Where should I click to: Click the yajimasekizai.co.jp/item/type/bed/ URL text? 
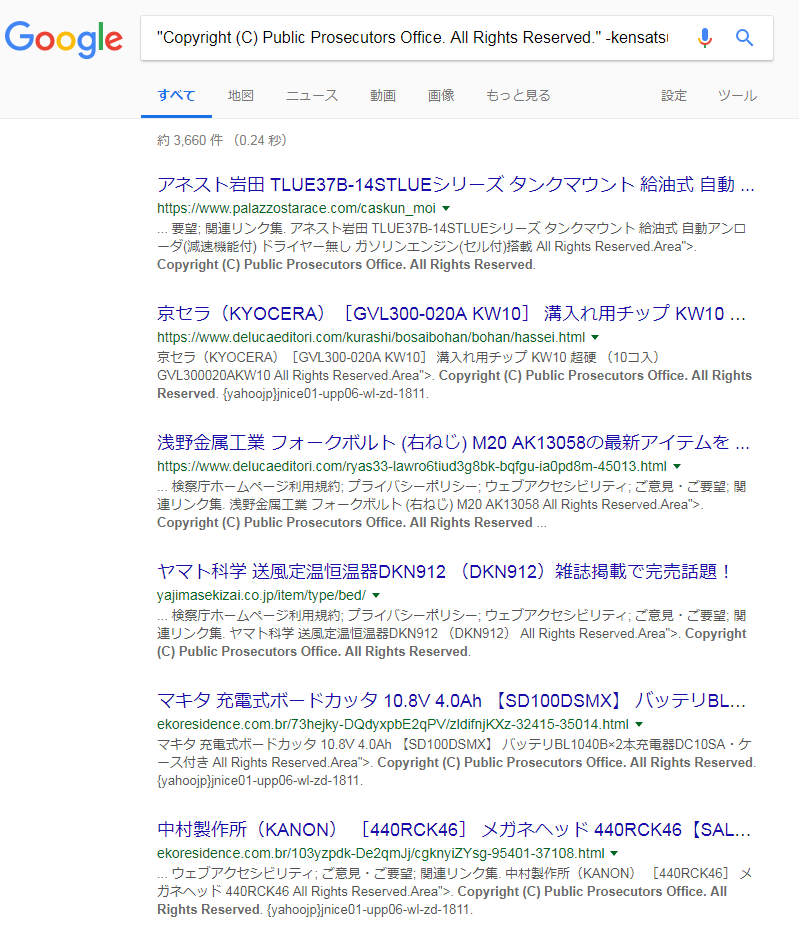tap(261, 595)
